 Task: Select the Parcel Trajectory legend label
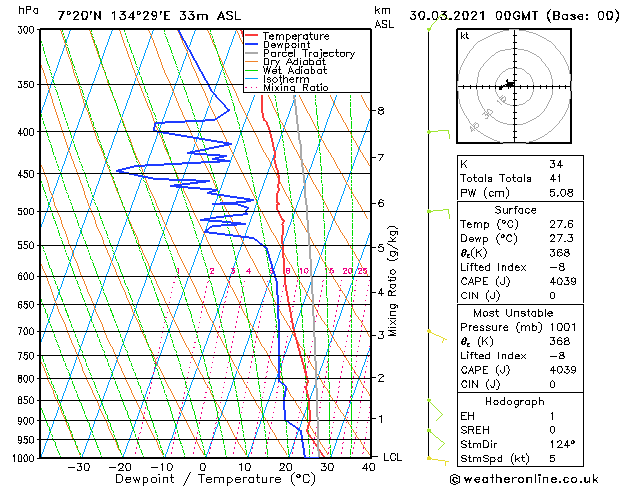(309, 53)
